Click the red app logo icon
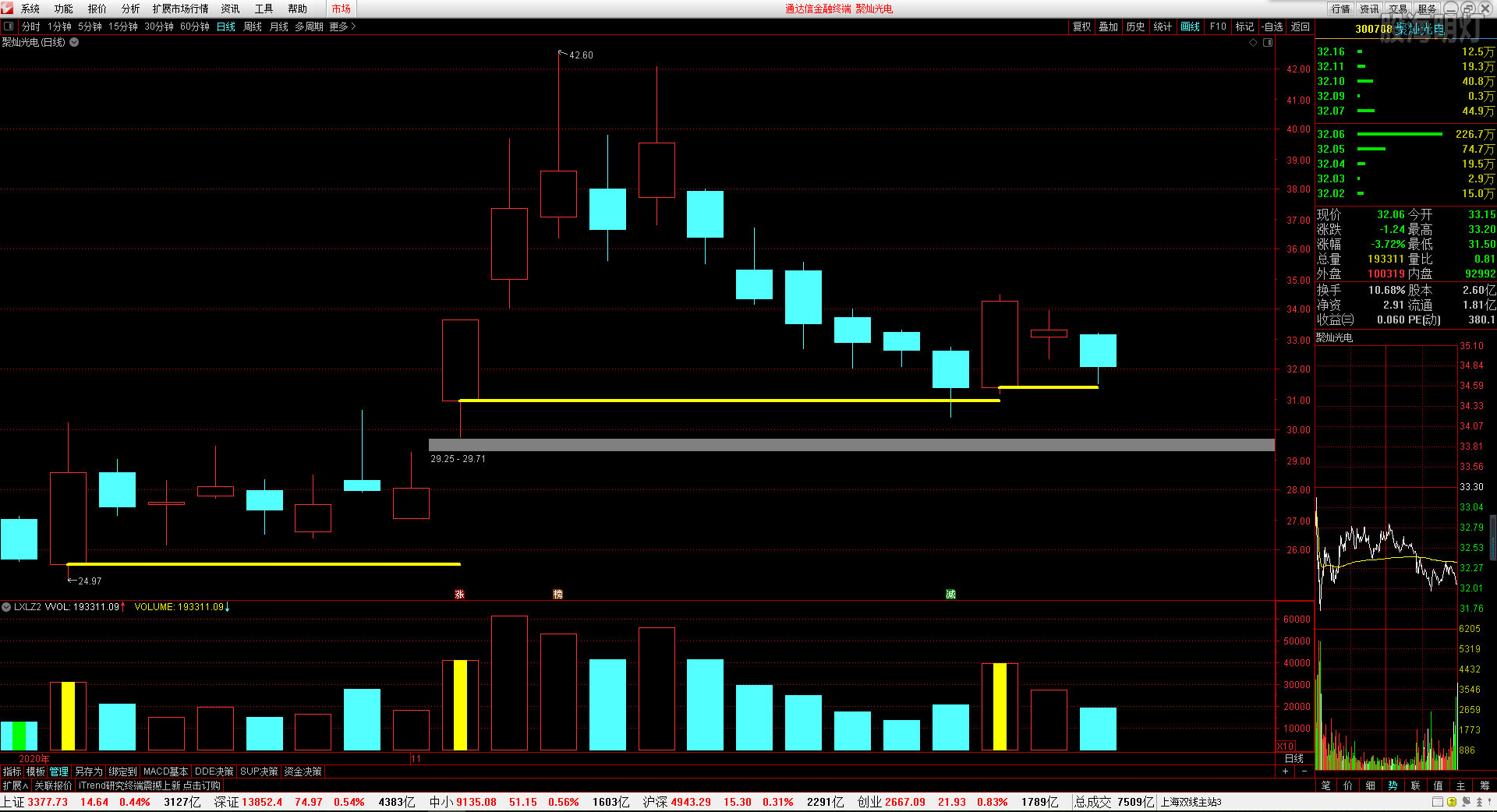The width and height of the screenshot is (1497, 812). pos(7,8)
